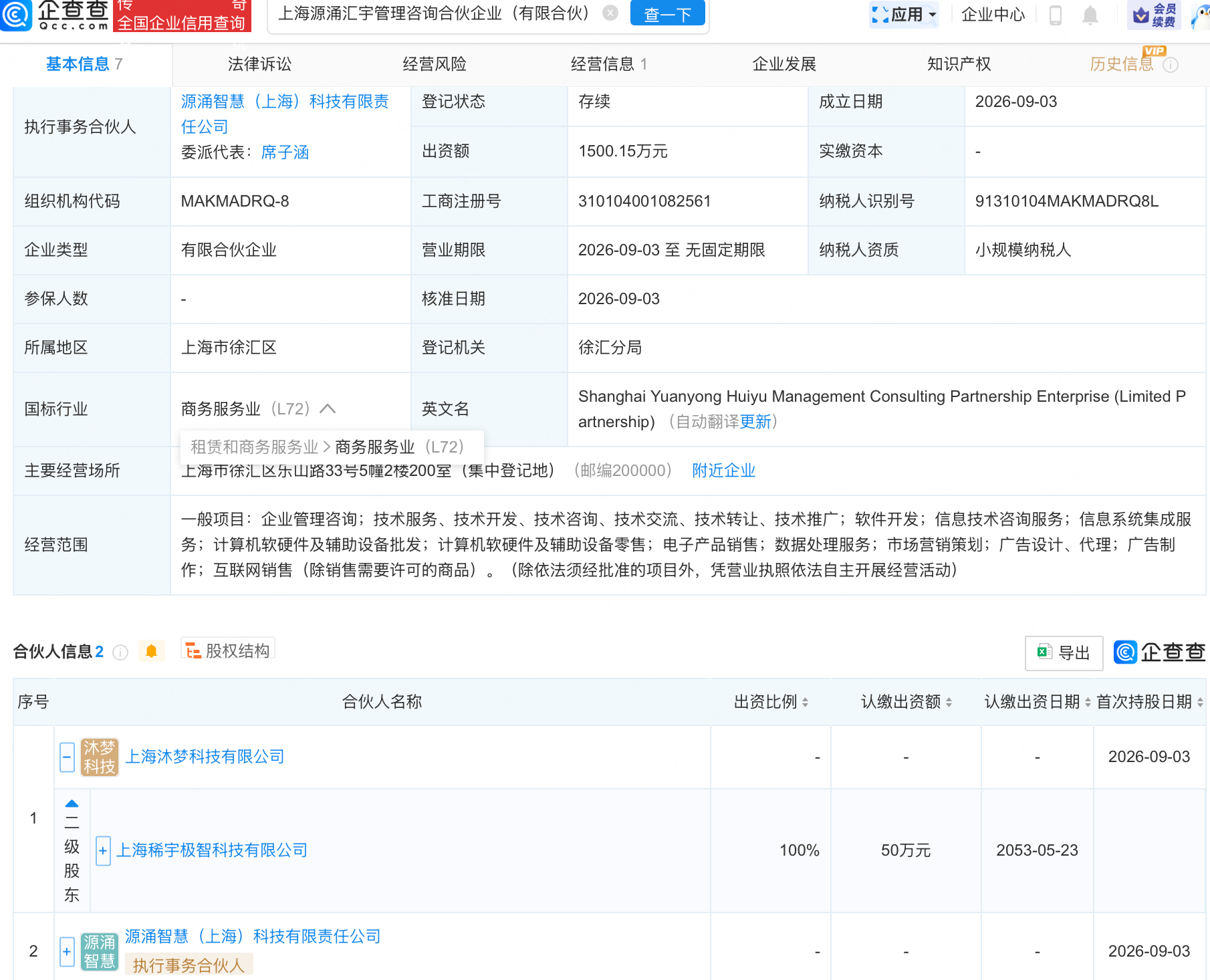Click 更新 link next to 自动翻译
Screen dimensions: 1210x980
pos(755,422)
